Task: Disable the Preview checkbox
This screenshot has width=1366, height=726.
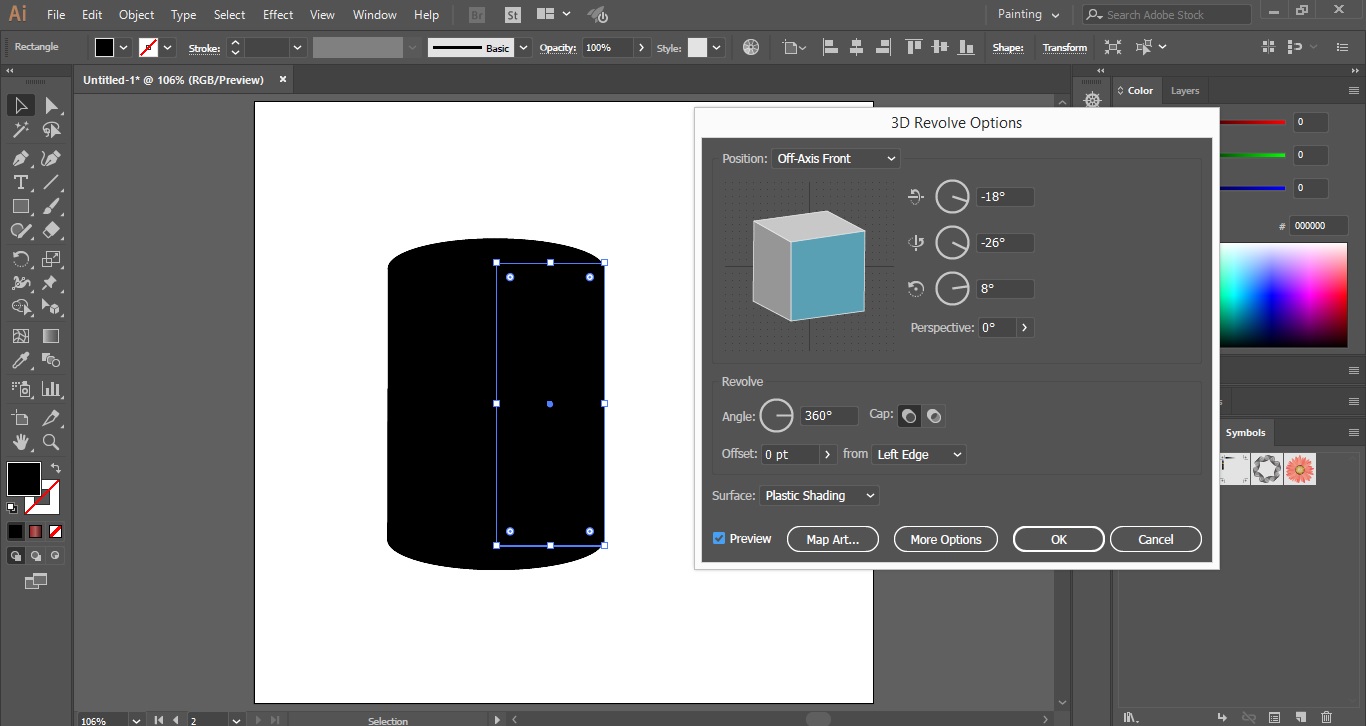Action: tap(718, 538)
